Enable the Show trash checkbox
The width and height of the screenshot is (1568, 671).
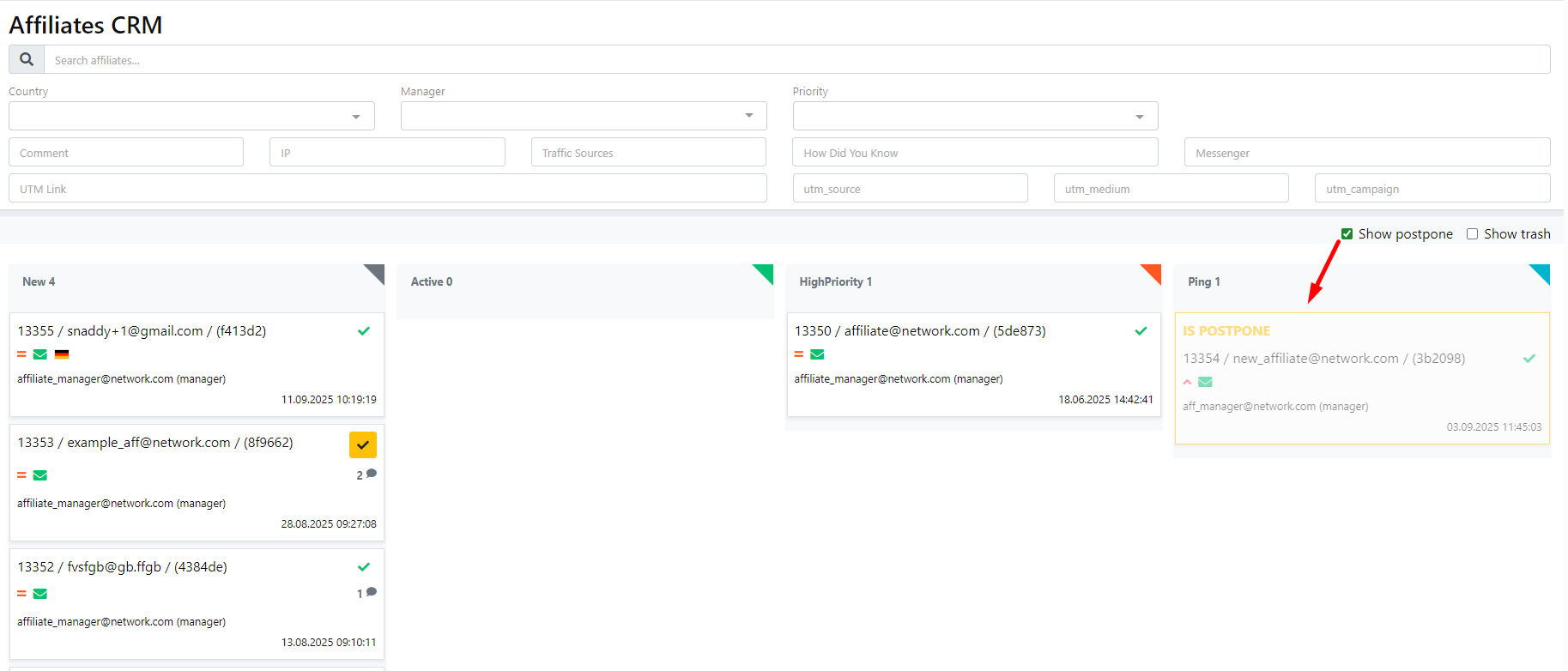(1473, 234)
